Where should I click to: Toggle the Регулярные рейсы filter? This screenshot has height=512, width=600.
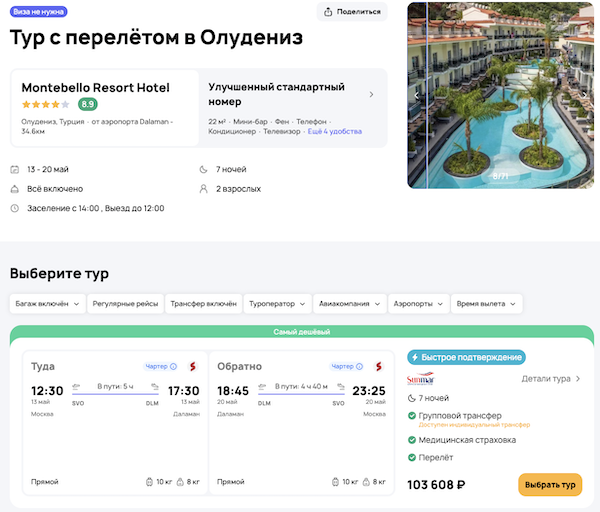[x=124, y=303]
